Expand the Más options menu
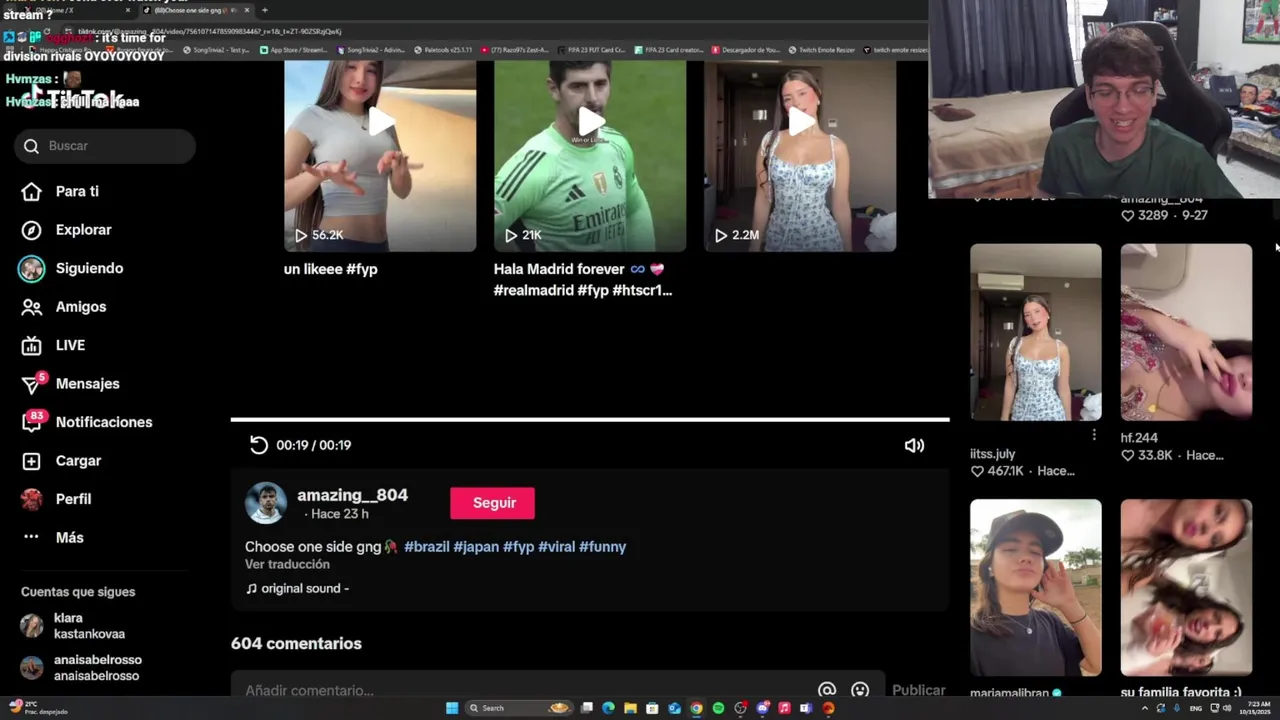Viewport: 1280px width, 720px height. (x=53, y=537)
